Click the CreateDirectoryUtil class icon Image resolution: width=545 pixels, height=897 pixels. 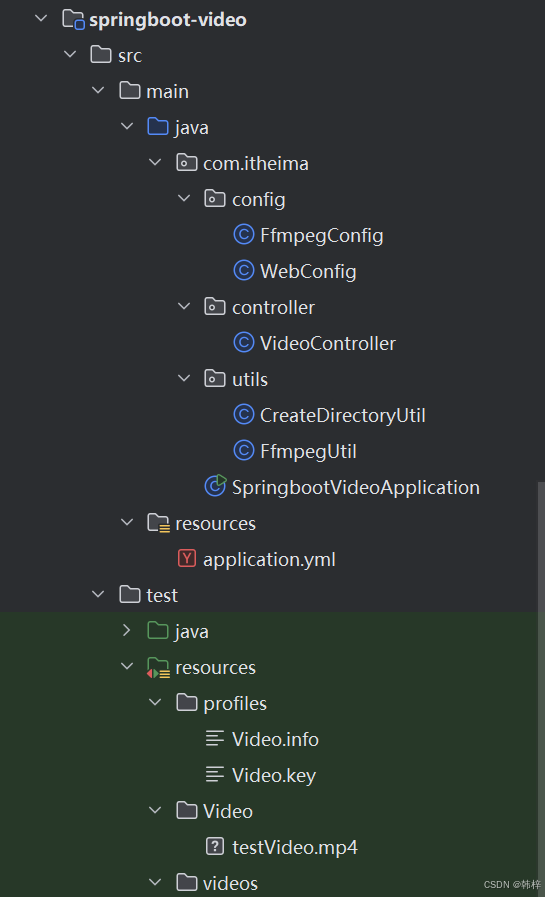click(x=244, y=415)
